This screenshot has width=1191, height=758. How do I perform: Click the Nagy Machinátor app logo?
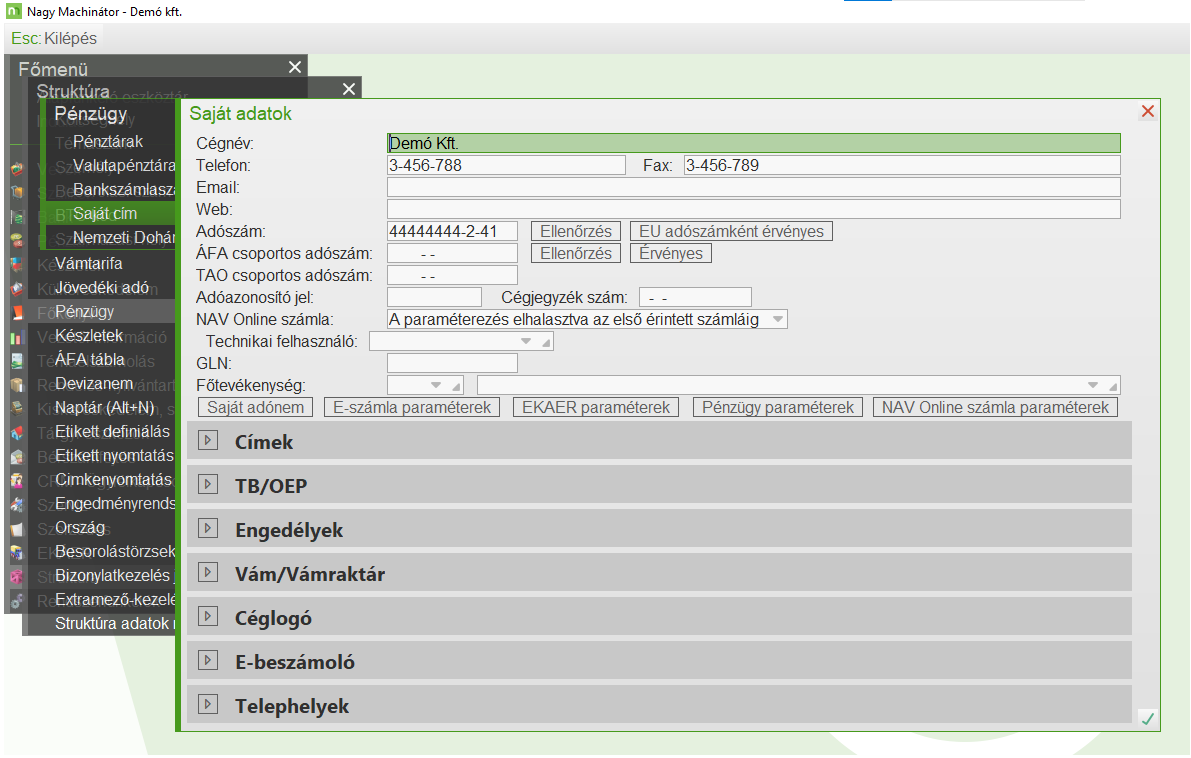(x=14, y=11)
